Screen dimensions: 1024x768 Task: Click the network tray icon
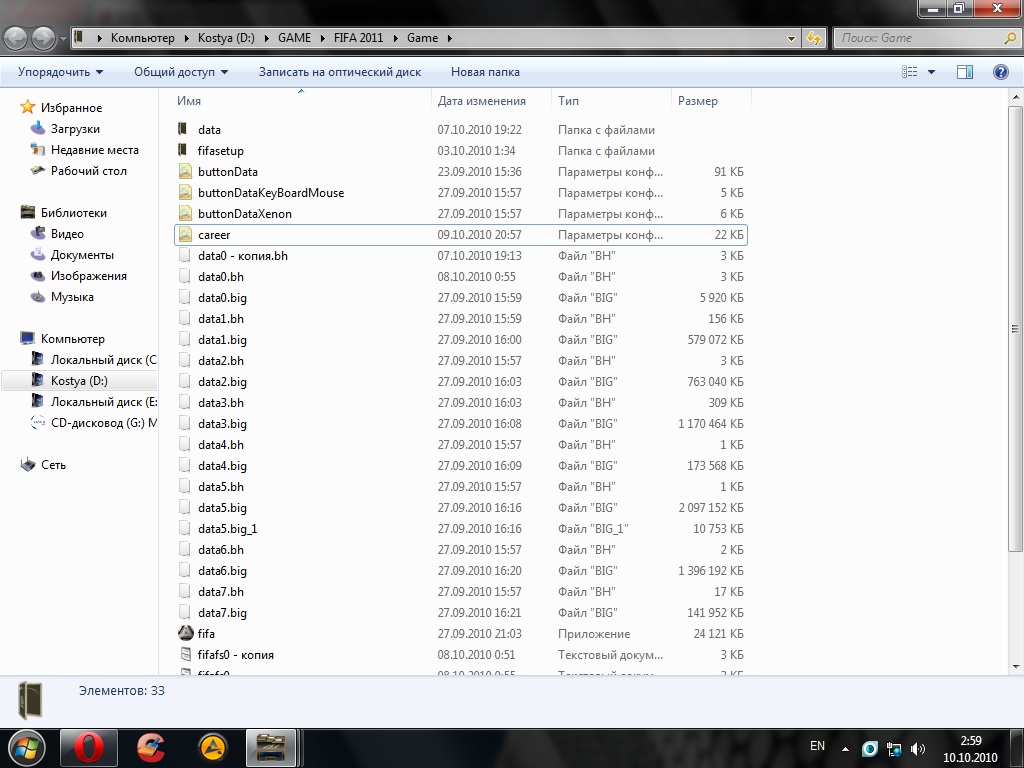tap(894, 749)
